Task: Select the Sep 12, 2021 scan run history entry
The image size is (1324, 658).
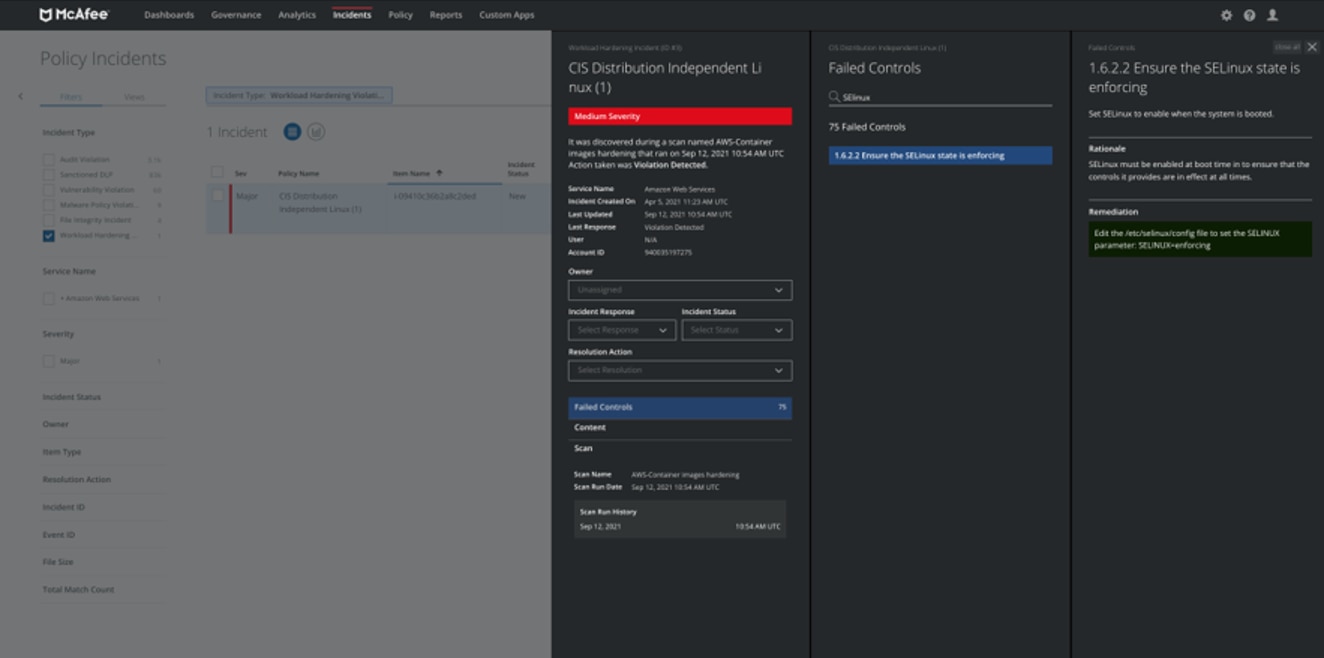Action: [x=680, y=526]
